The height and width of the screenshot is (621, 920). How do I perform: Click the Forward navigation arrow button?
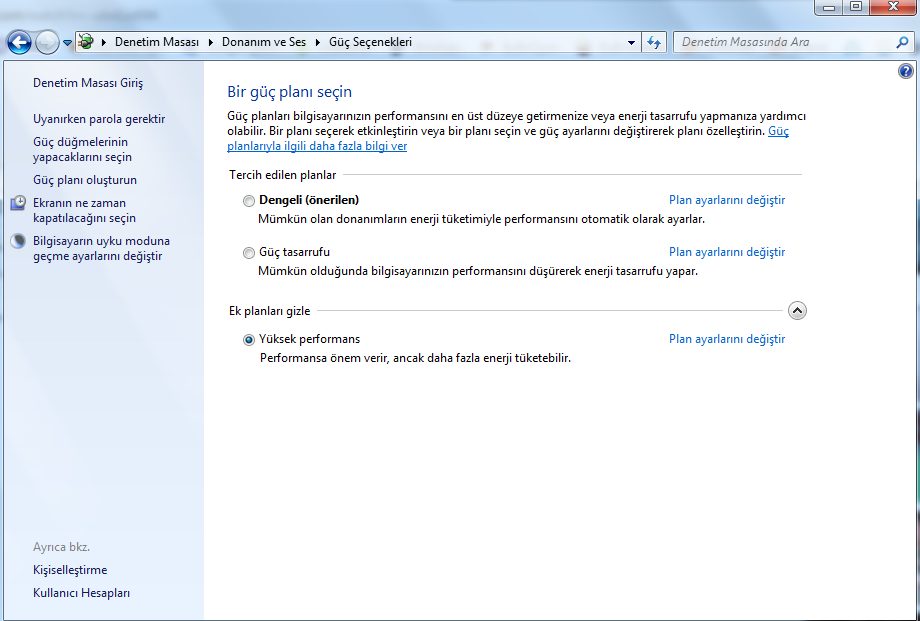tap(47, 42)
